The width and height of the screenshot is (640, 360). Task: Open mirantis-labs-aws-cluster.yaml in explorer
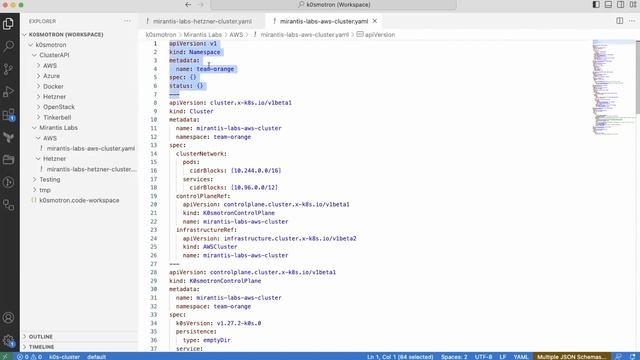tap(91, 149)
